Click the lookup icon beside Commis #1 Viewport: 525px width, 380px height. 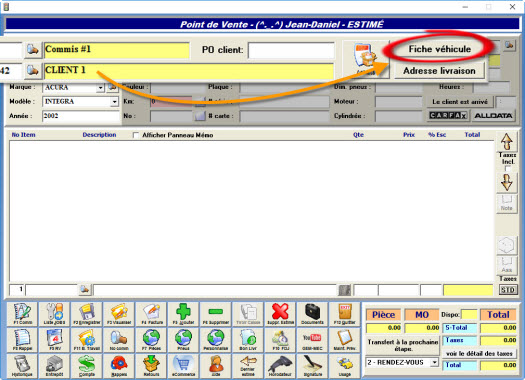coord(33,50)
